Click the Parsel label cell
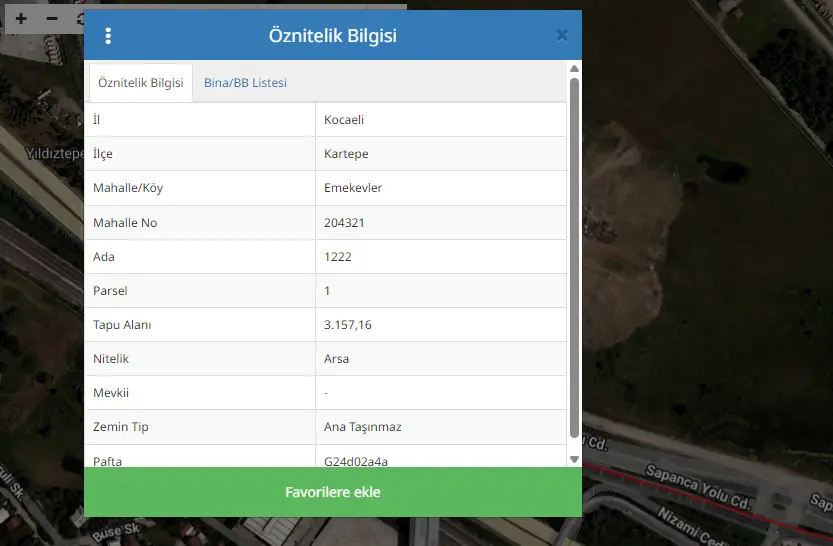 200,291
